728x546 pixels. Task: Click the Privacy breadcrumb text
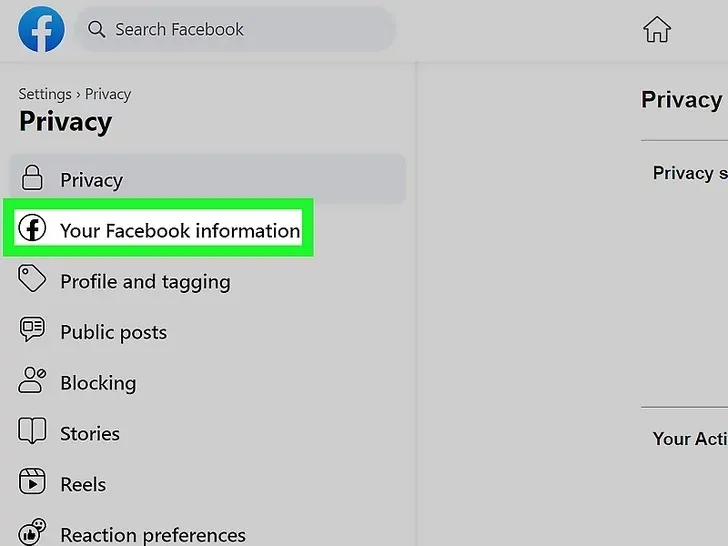(108, 94)
